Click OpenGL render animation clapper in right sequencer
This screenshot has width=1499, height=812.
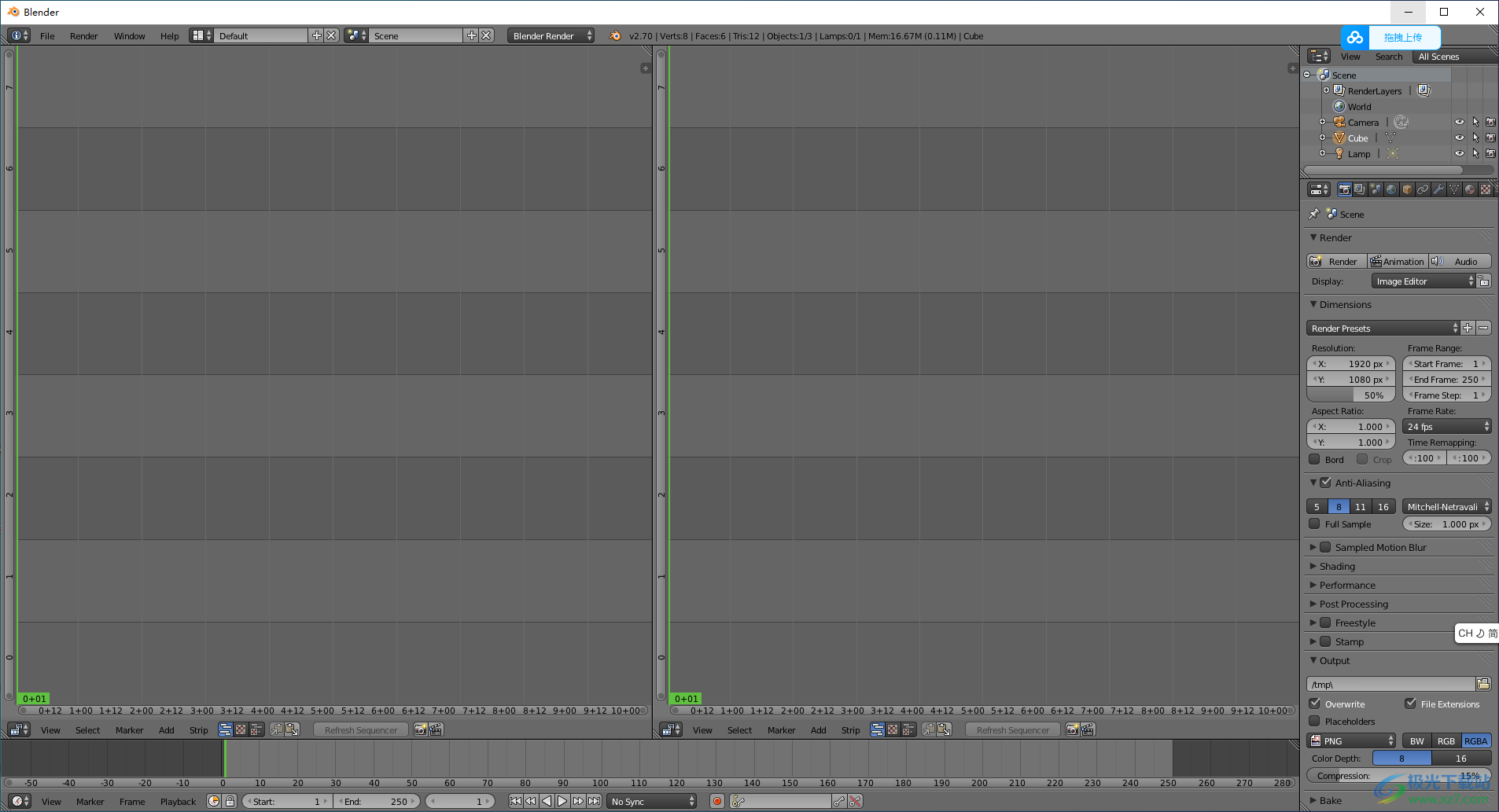click(x=1088, y=729)
